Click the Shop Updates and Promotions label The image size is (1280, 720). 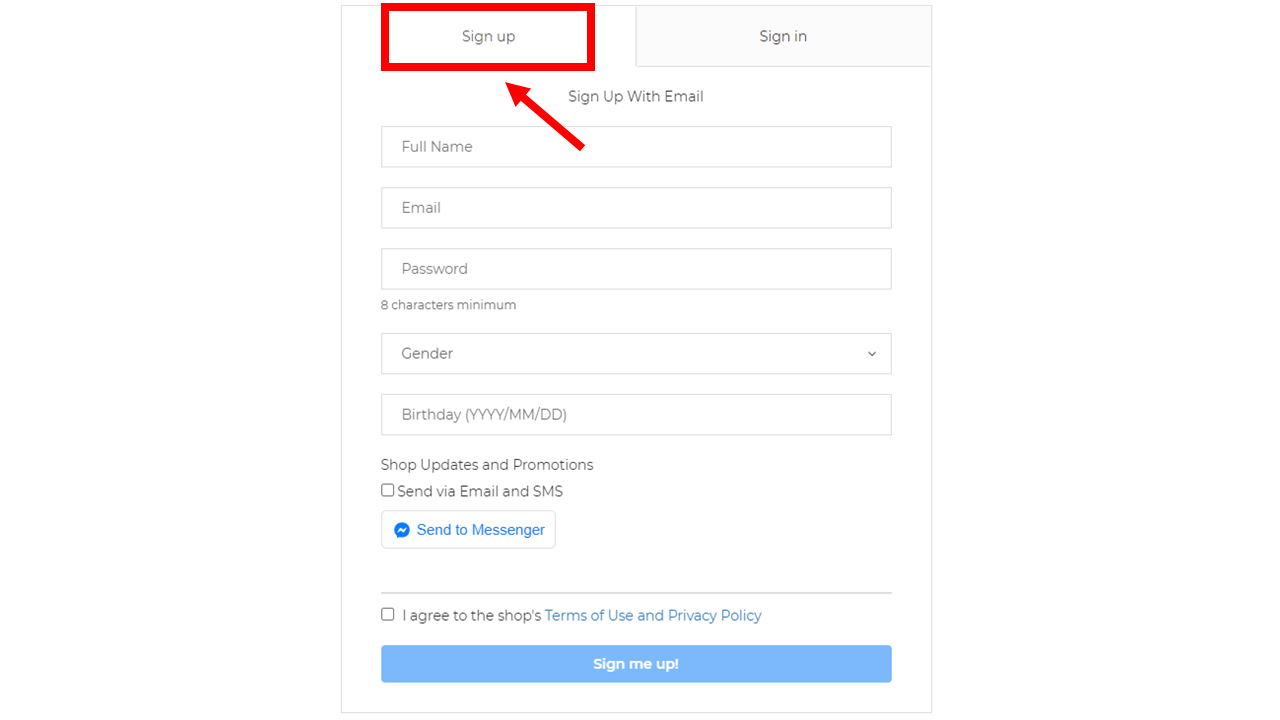click(x=487, y=465)
